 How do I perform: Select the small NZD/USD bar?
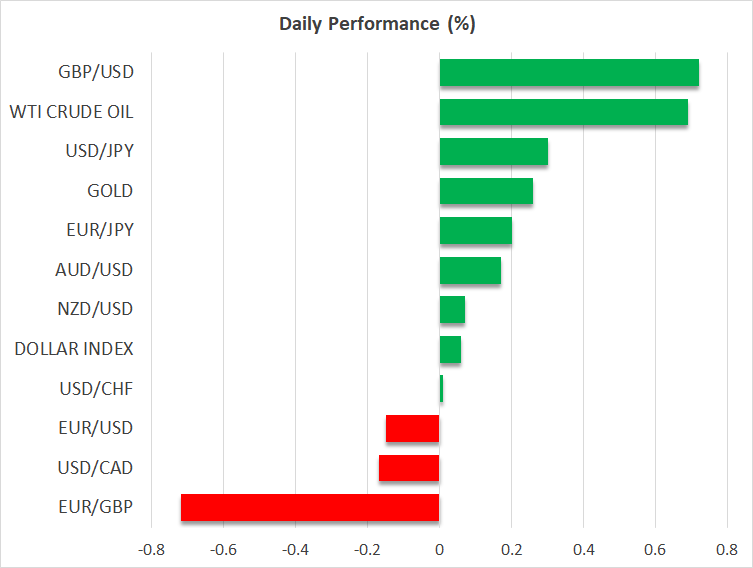pyautogui.click(x=452, y=310)
